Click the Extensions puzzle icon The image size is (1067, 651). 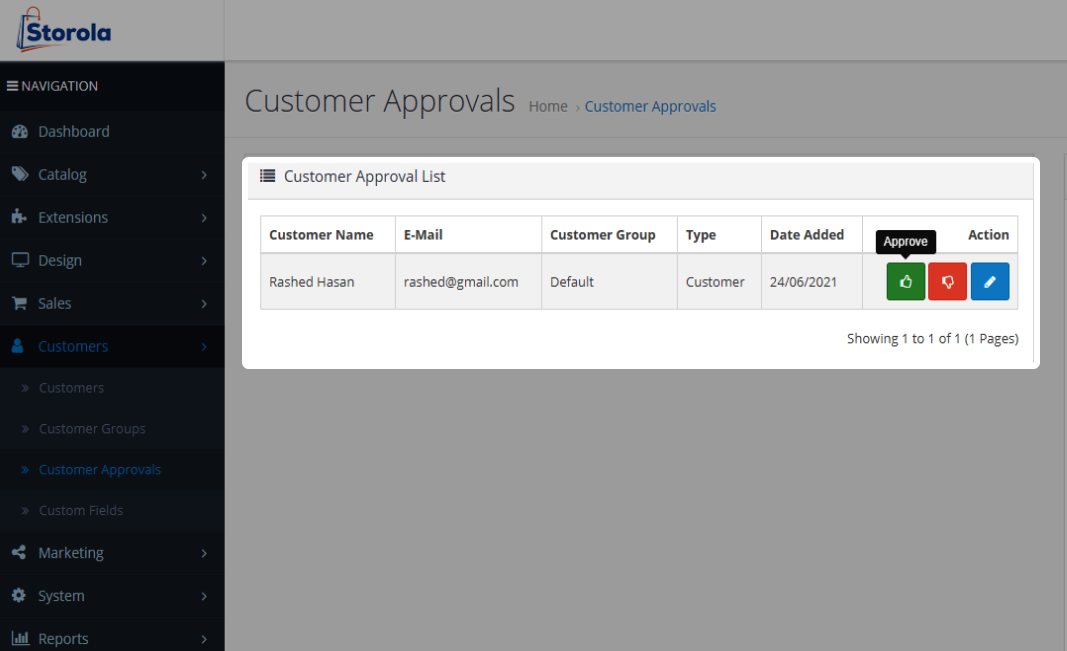(x=19, y=217)
